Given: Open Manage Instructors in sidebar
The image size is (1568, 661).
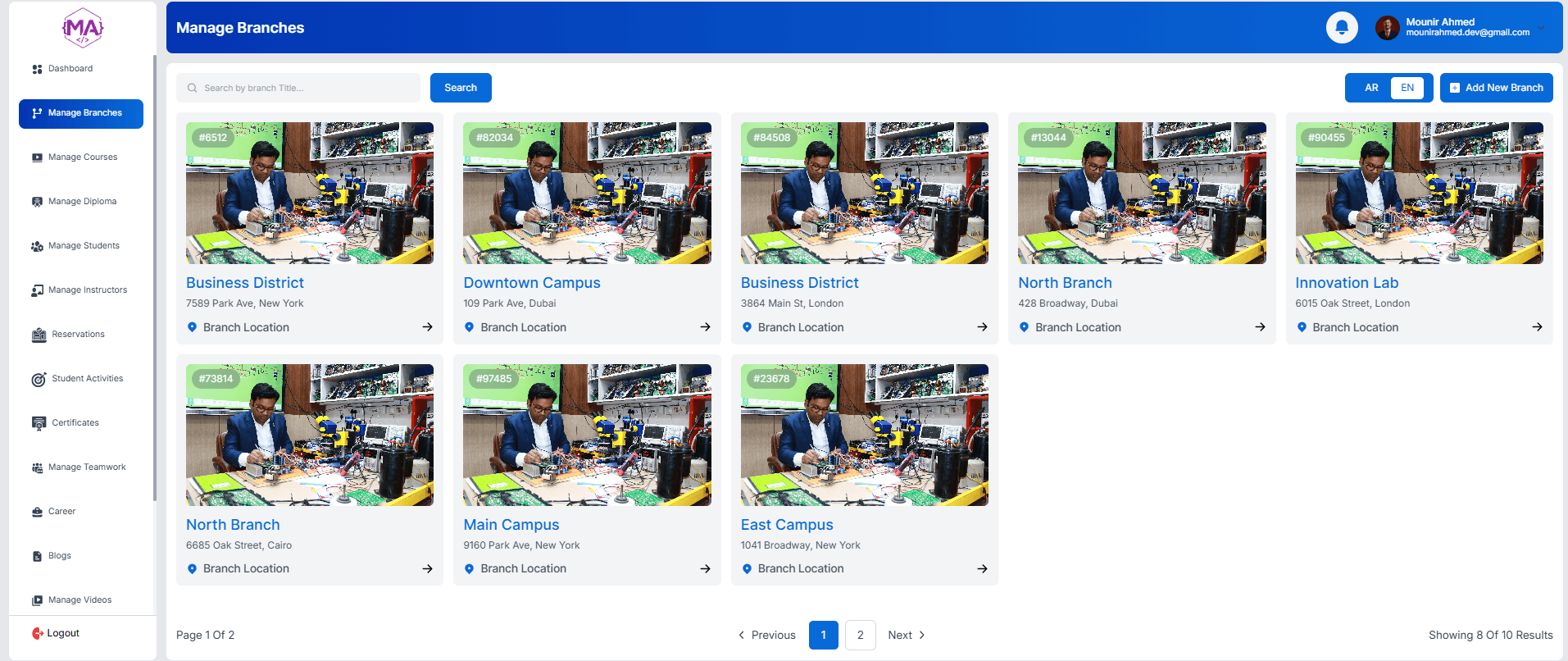Looking at the screenshot, I should click(87, 290).
